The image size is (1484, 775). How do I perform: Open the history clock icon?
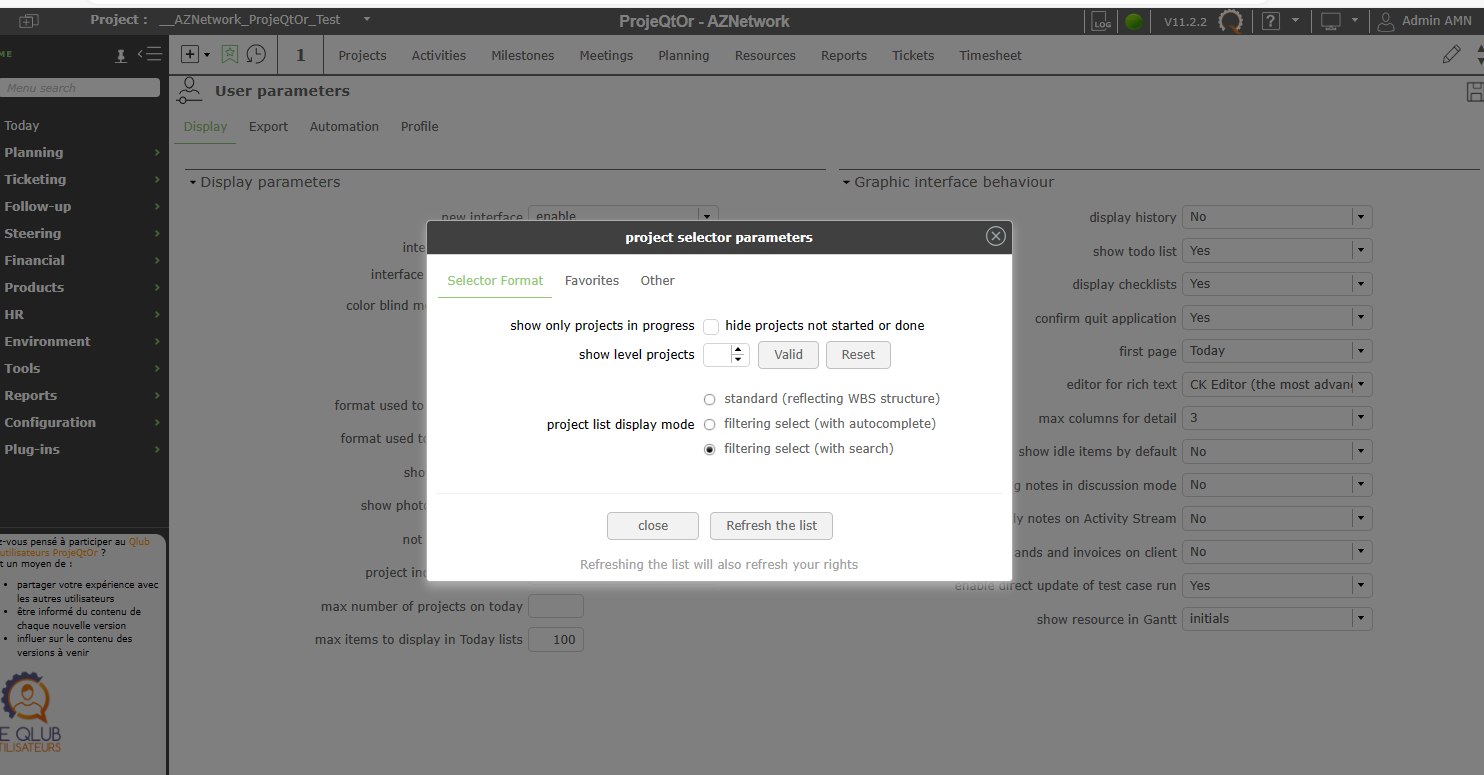(256, 55)
